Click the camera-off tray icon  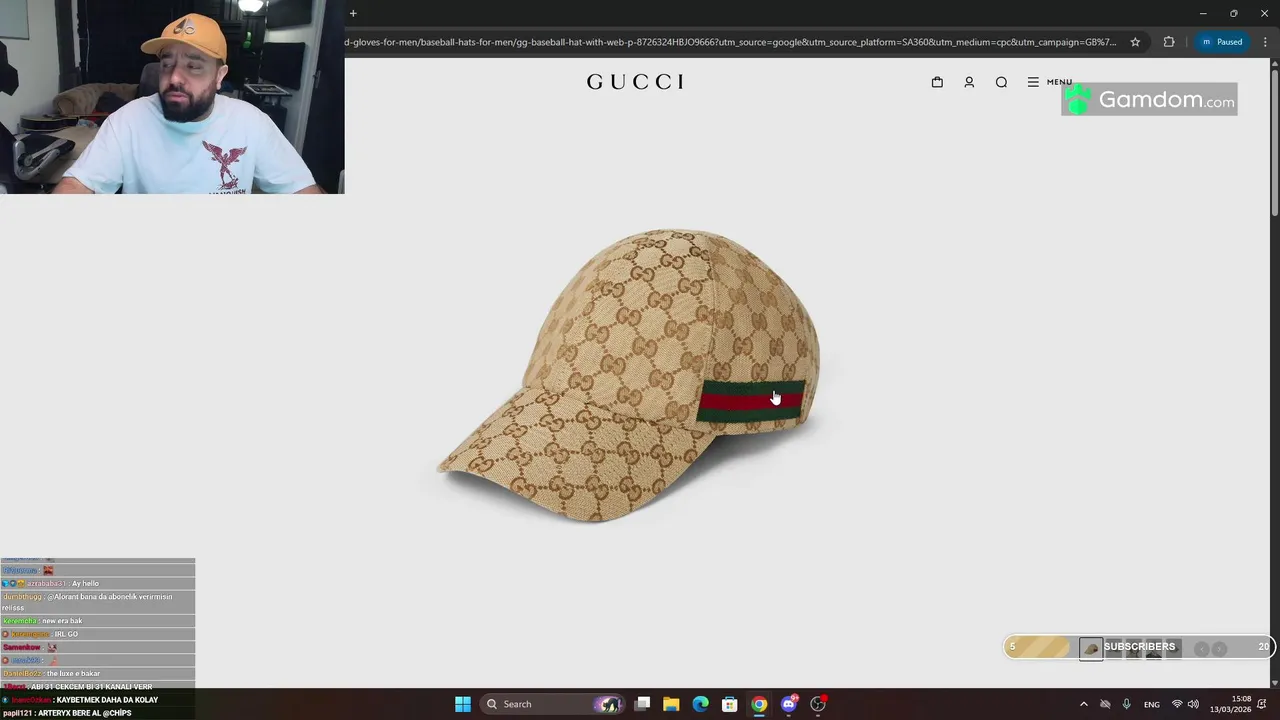(1105, 704)
